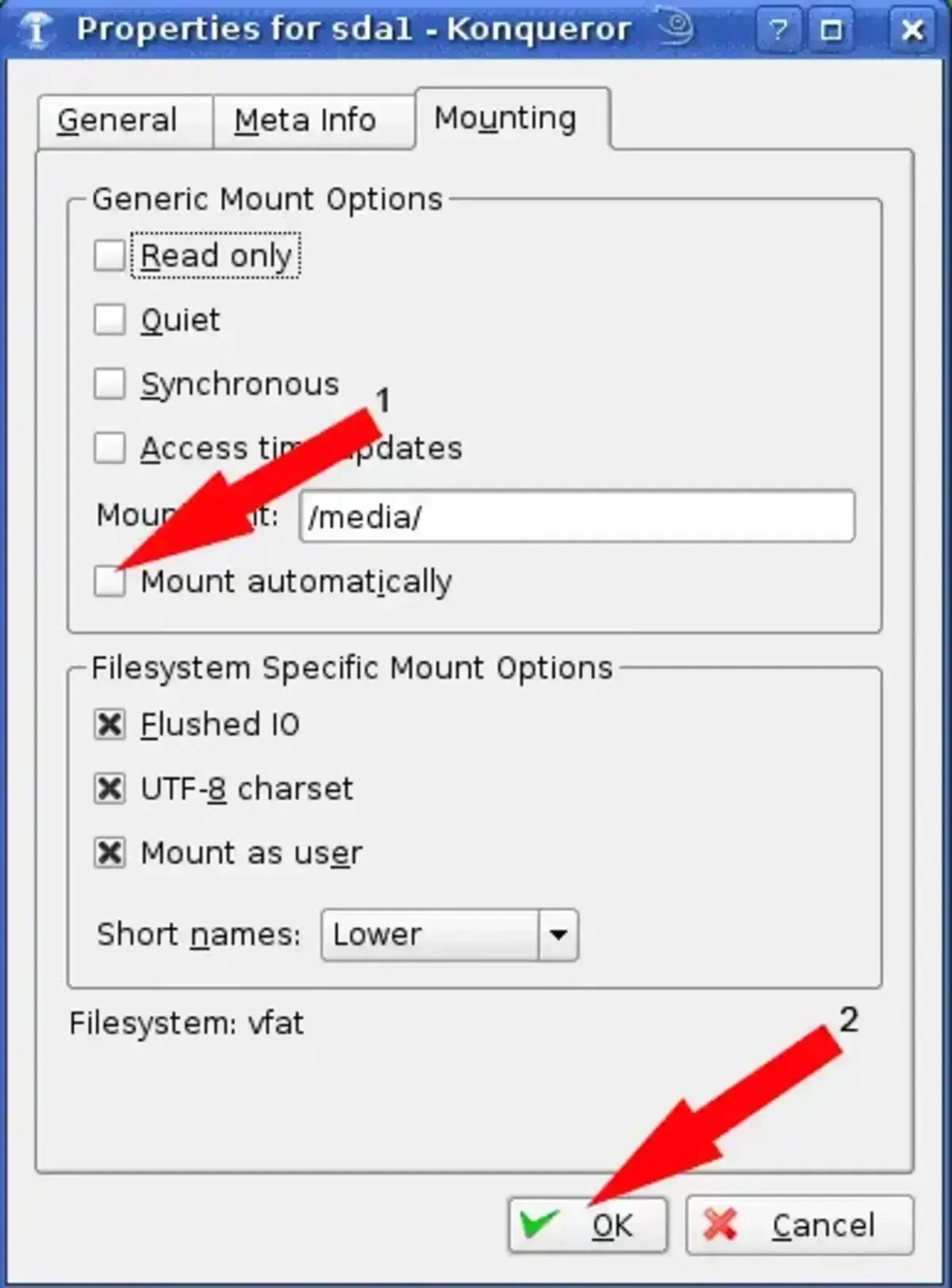
Task: Enable Synchronous mounting
Action: coord(109,383)
